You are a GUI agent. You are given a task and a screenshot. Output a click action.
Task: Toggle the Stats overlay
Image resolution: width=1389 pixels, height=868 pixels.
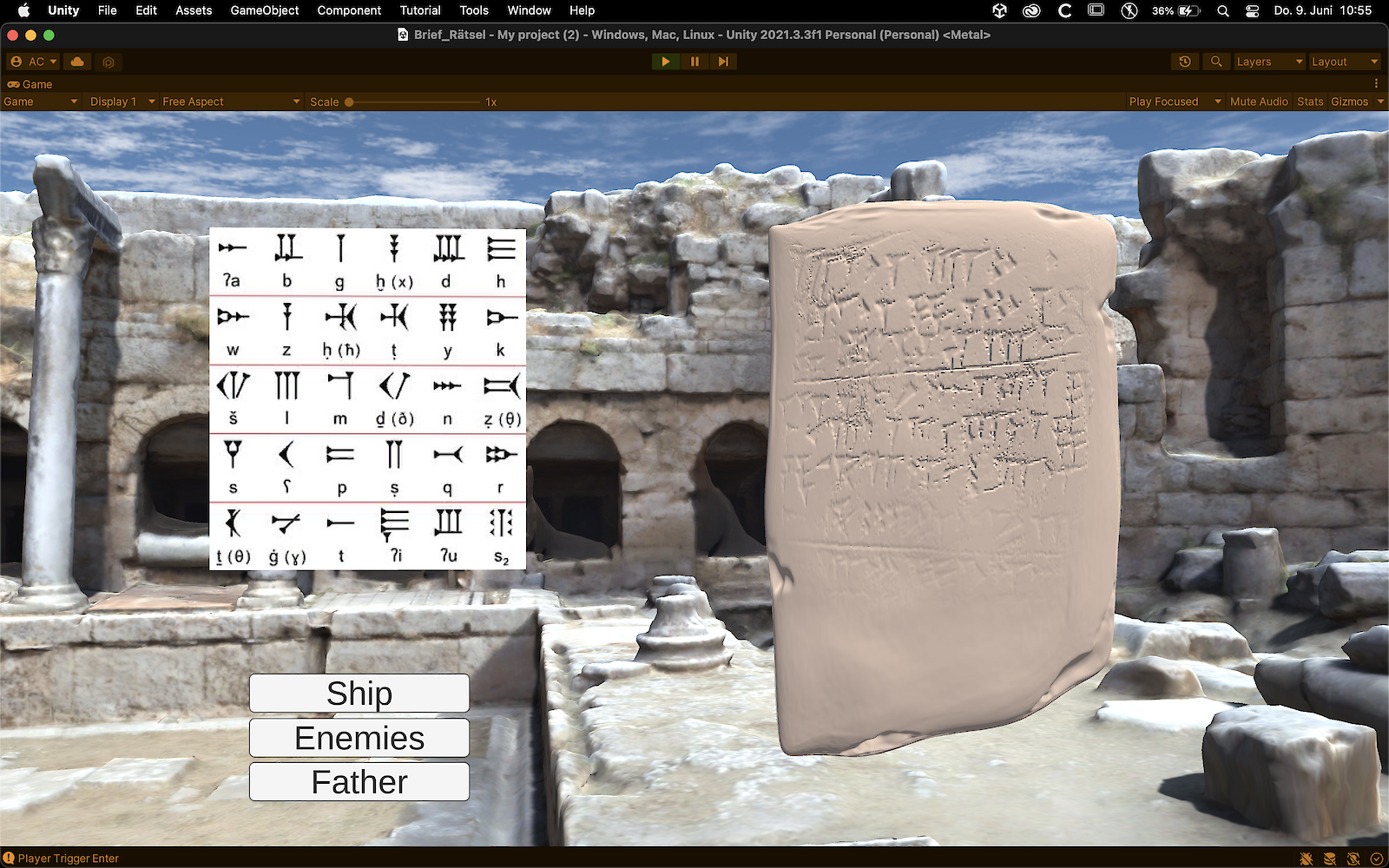tap(1309, 102)
